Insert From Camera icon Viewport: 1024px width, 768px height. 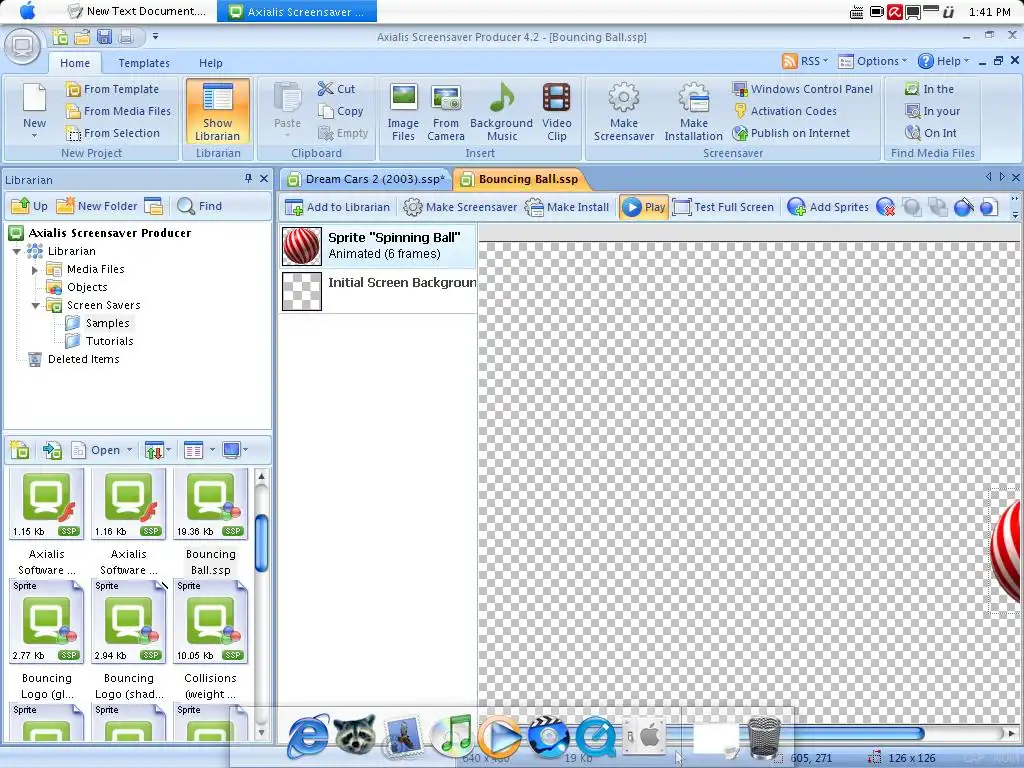(x=446, y=97)
